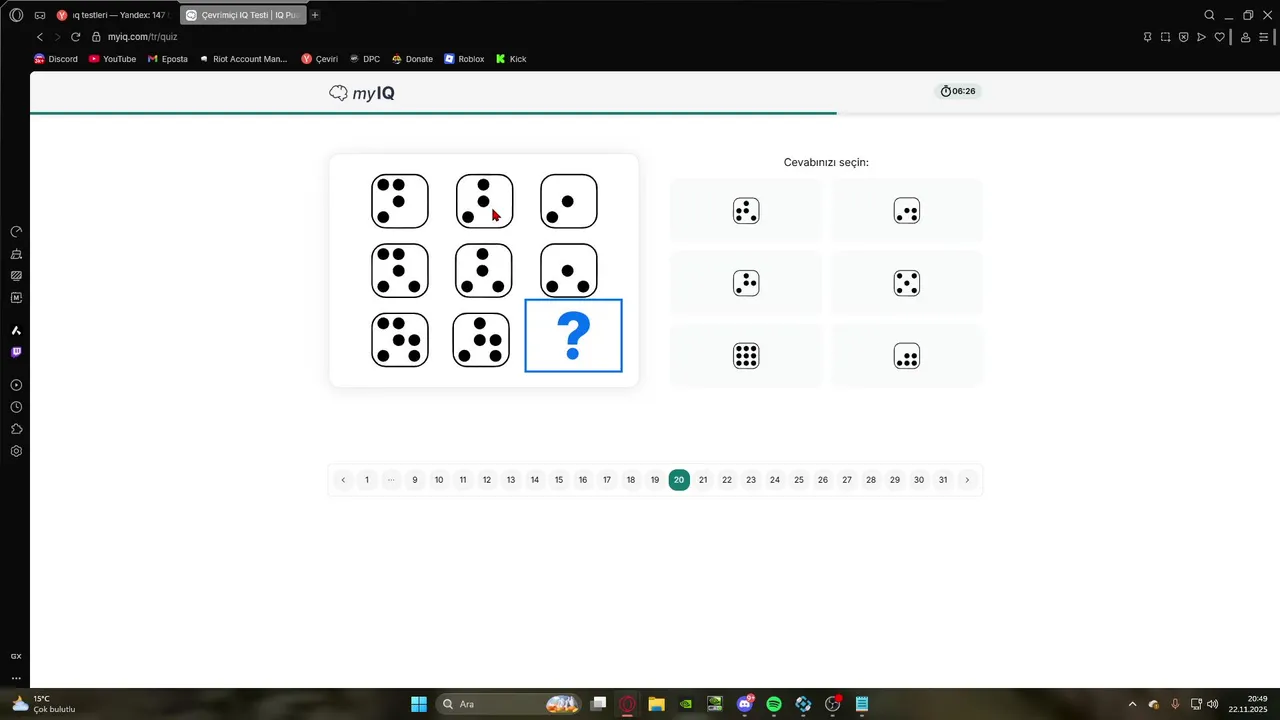Open a new tab with plus button
Viewport: 1280px width, 720px height.
(x=315, y=15)
